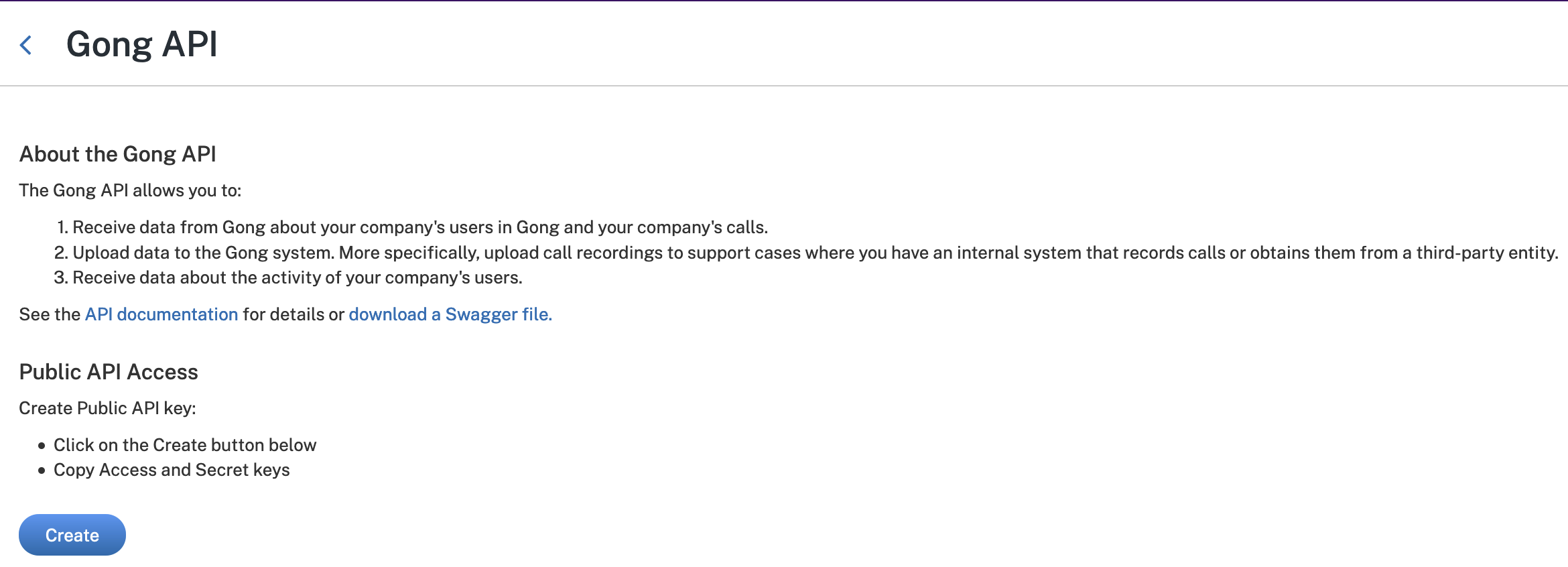Click list item 'Receive data about the activity'
1568x567 pixels.
(x=298, y=277)
